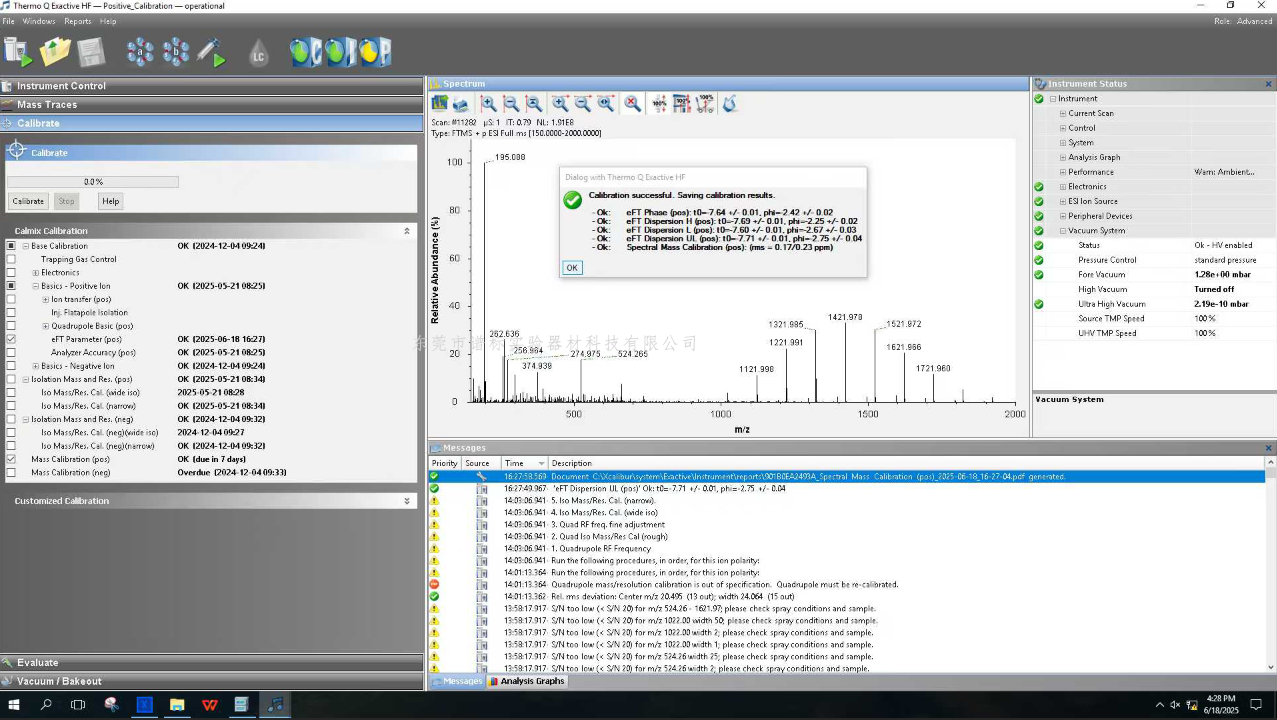
Task: Click the syringe pump start icon
Action: 212,52
